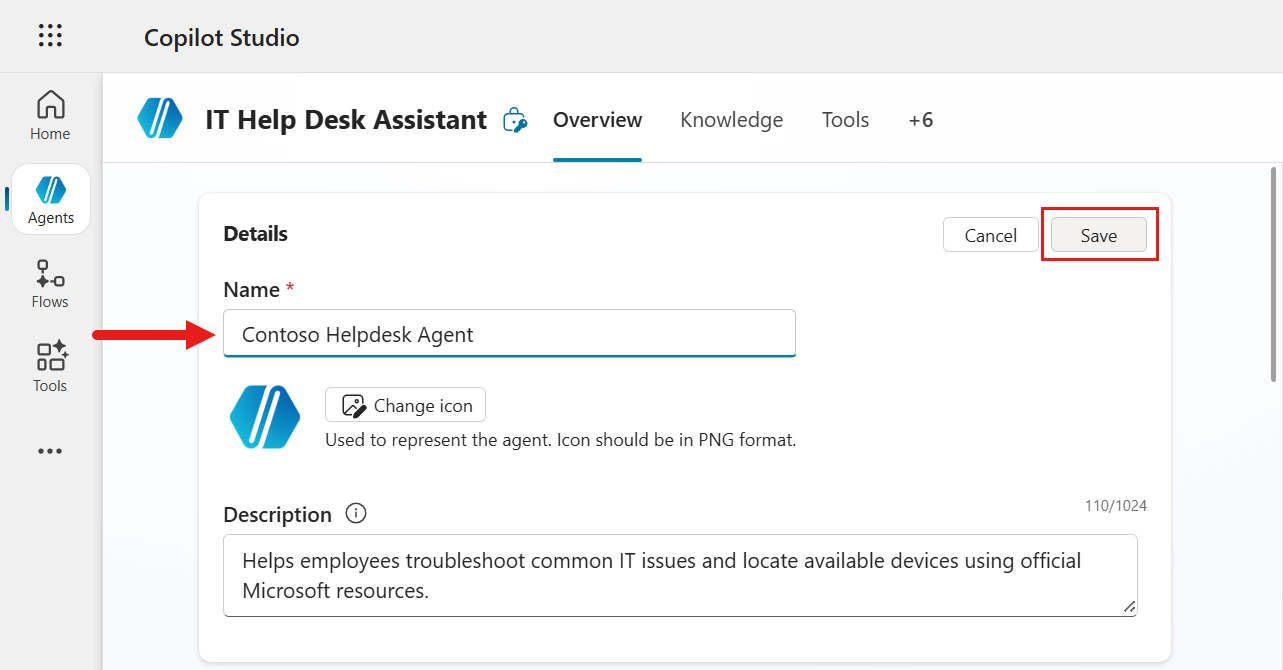Open Tools in the left sidebar
This screenshot has height=670, width=1283.
point(50,367)
